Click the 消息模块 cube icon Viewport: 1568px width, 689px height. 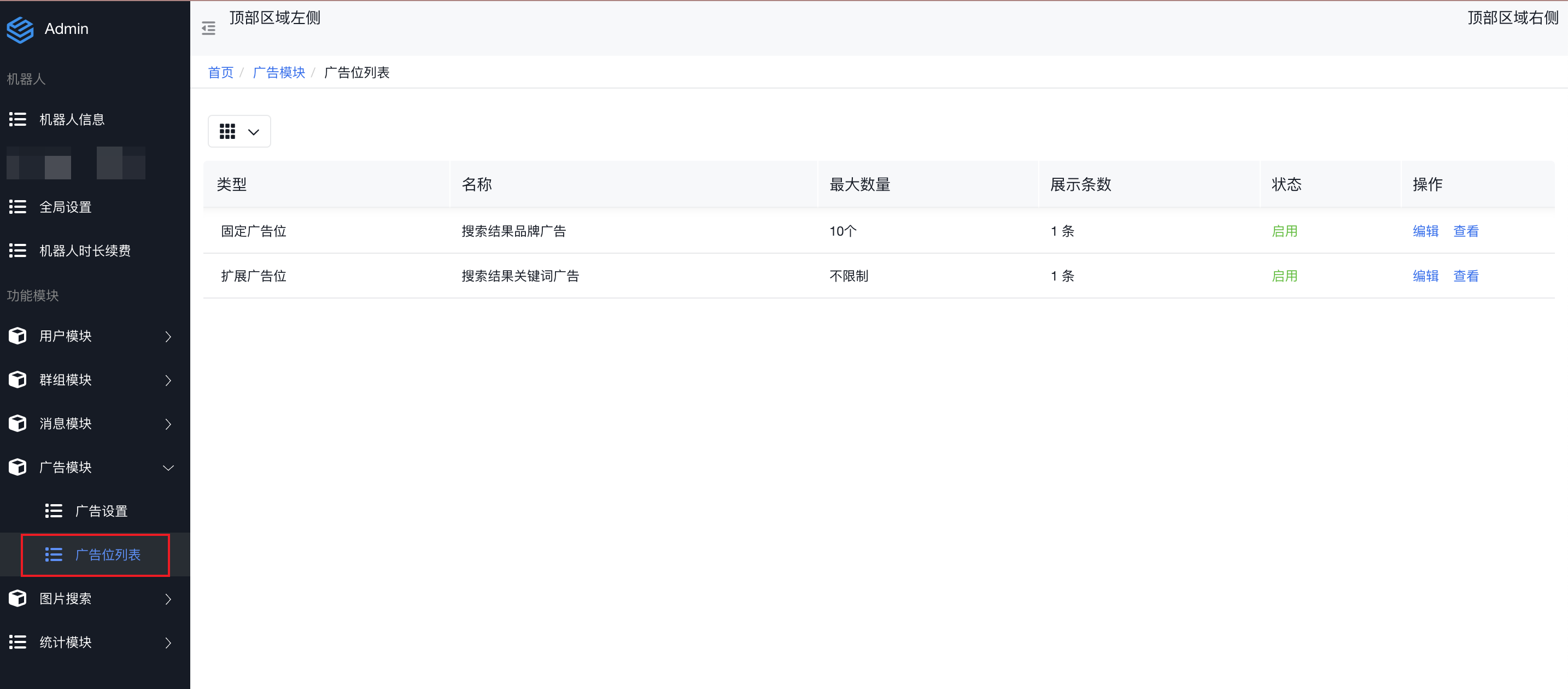(17, 424)
